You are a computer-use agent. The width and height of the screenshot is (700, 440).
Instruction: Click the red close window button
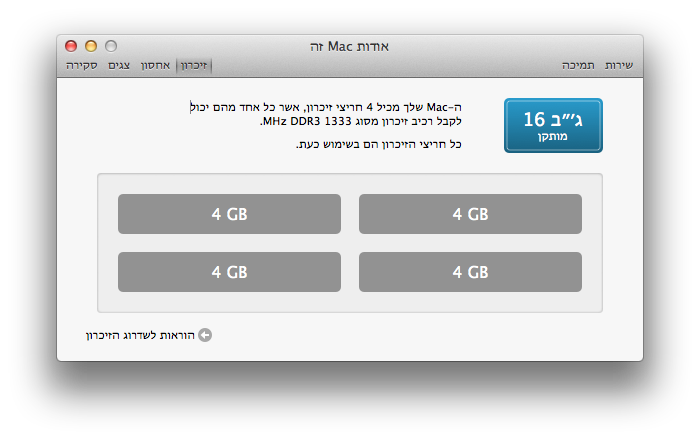pos(71,46)
